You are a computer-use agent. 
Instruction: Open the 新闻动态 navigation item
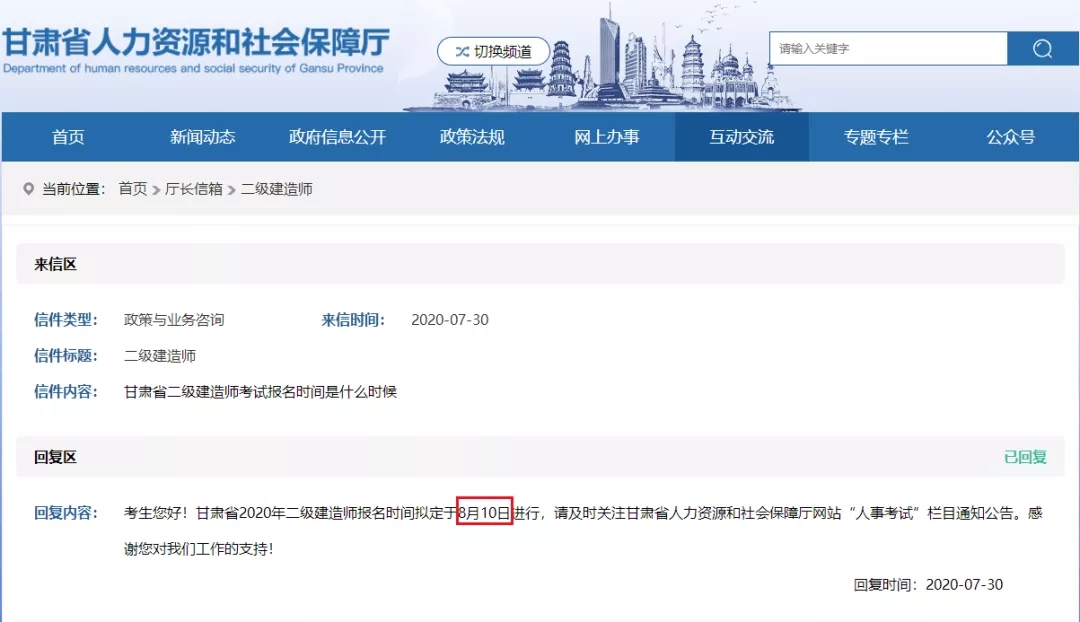tap(202, 137)
